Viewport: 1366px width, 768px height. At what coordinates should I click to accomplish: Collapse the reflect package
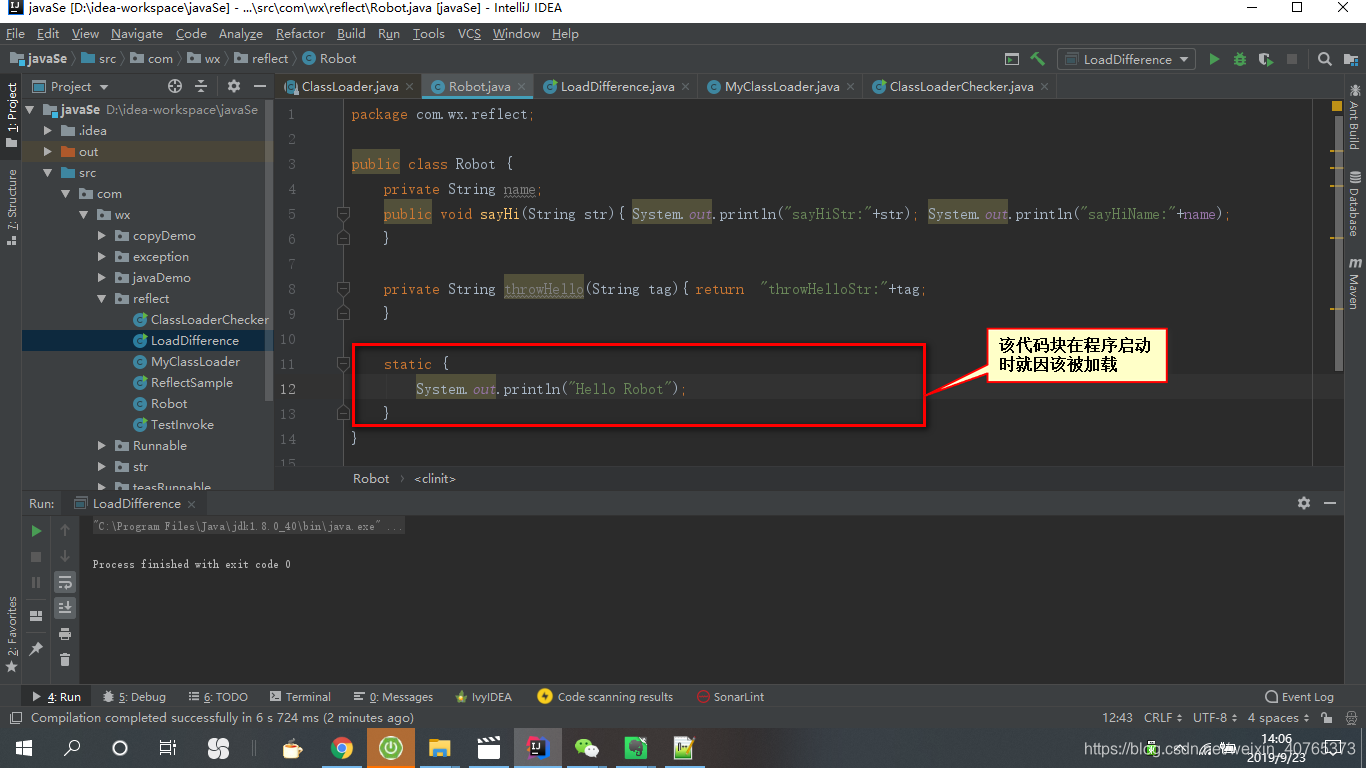click(102, 299)
